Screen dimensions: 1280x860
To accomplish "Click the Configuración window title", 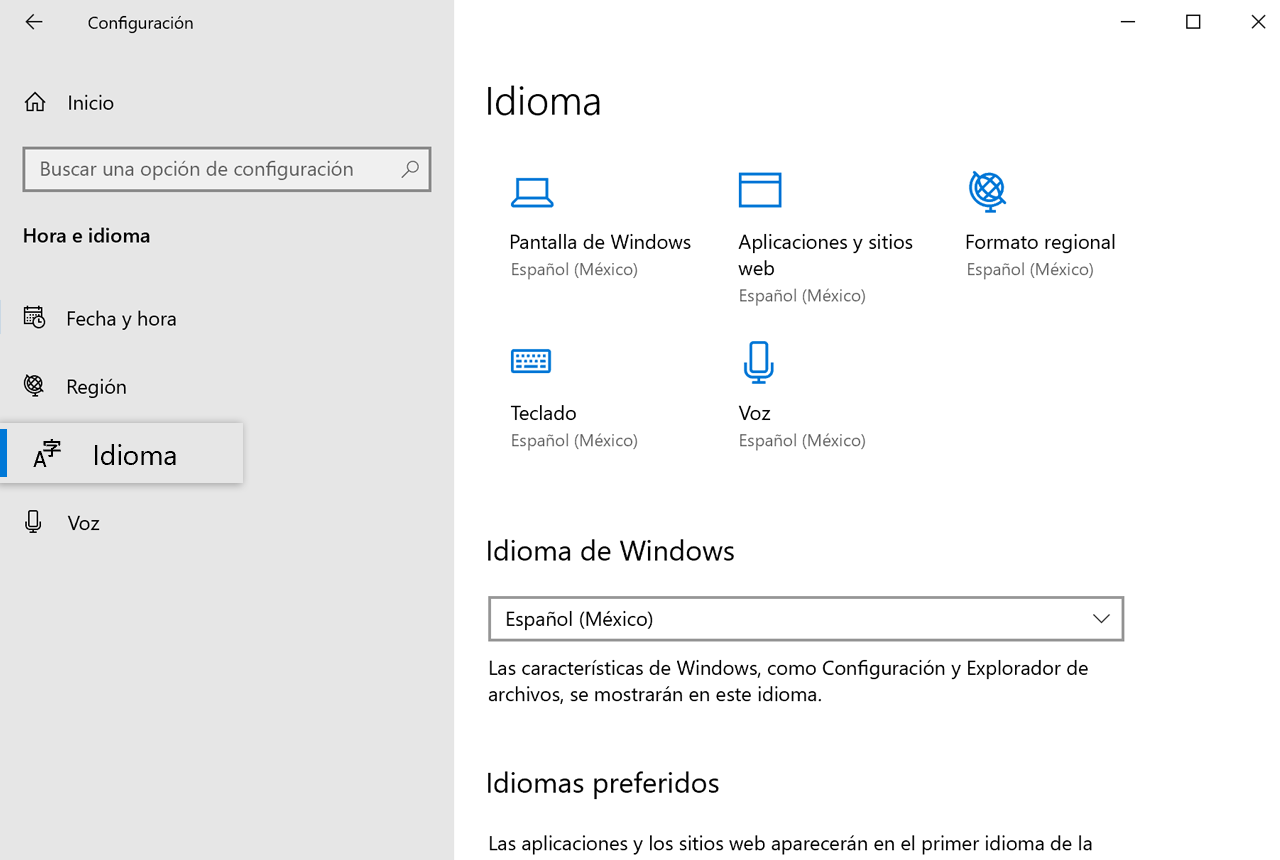I will [140, 22].
